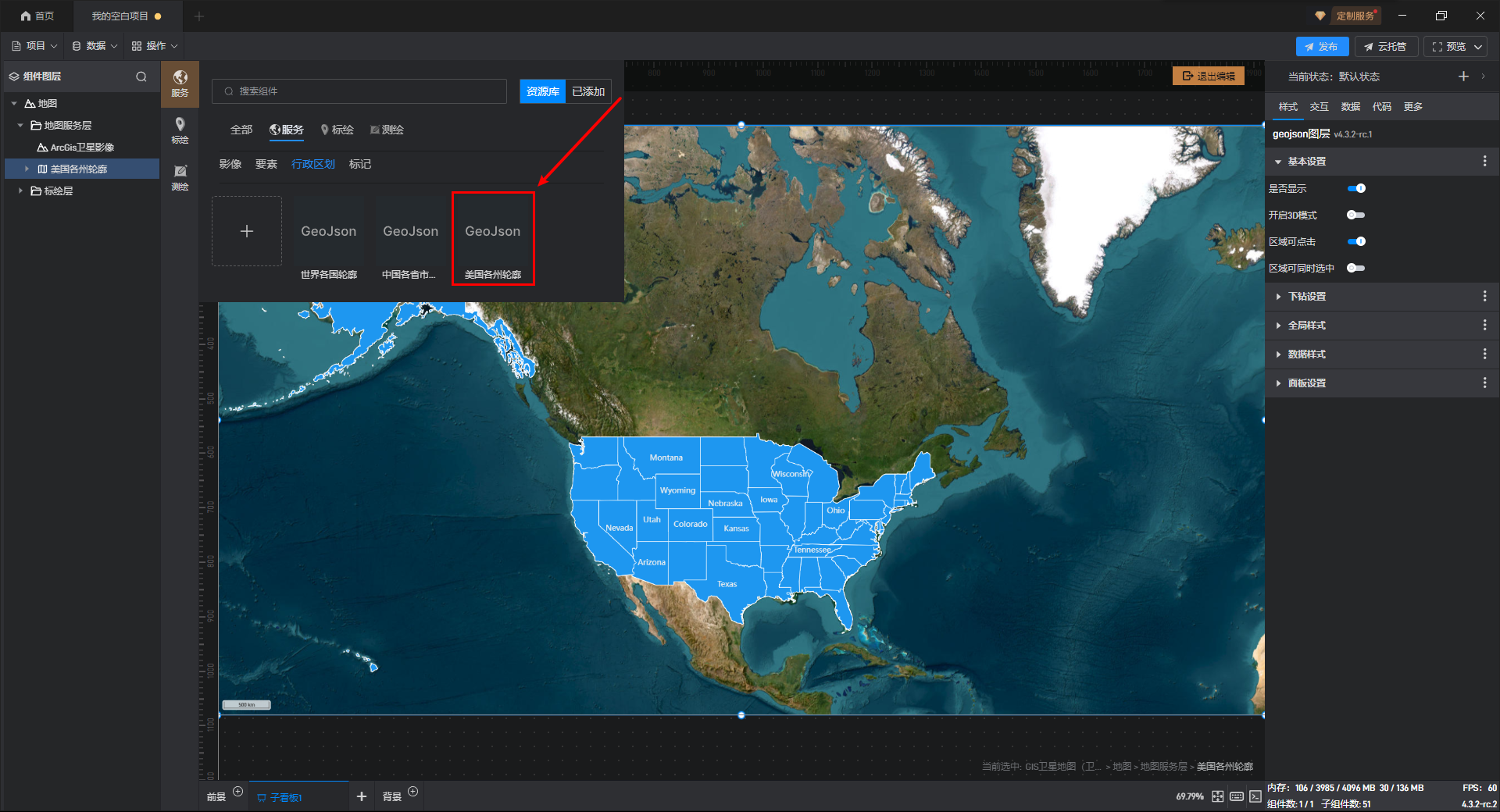The width and height of the screenshot is (1500, 812).
Task: Select the 影像 category tab
Action: coord(230,164)
